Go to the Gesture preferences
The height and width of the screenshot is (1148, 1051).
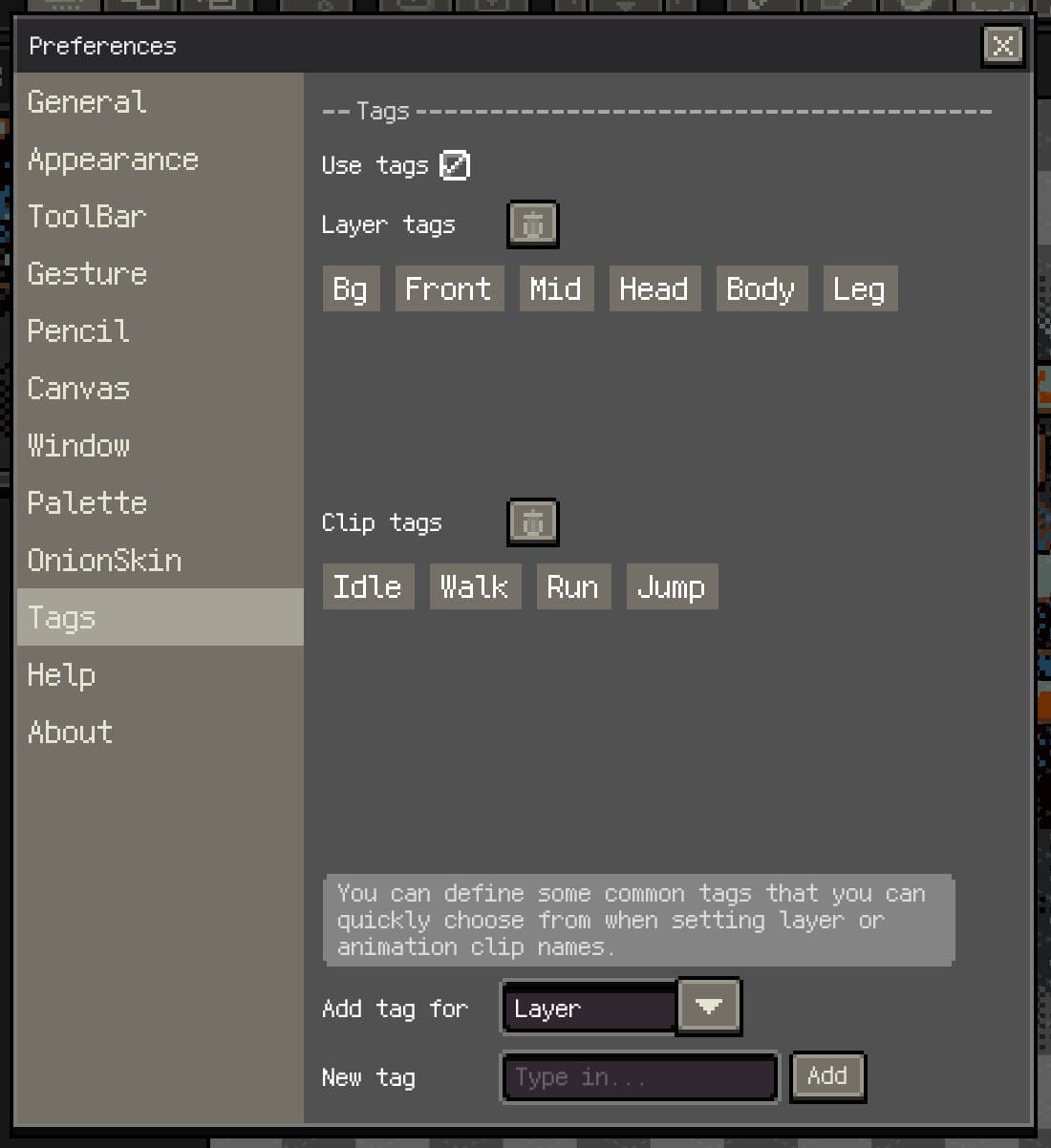[160, 273]
